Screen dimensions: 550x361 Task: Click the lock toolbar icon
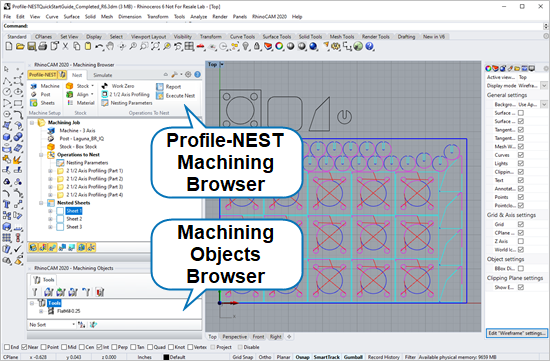(257, 46)
